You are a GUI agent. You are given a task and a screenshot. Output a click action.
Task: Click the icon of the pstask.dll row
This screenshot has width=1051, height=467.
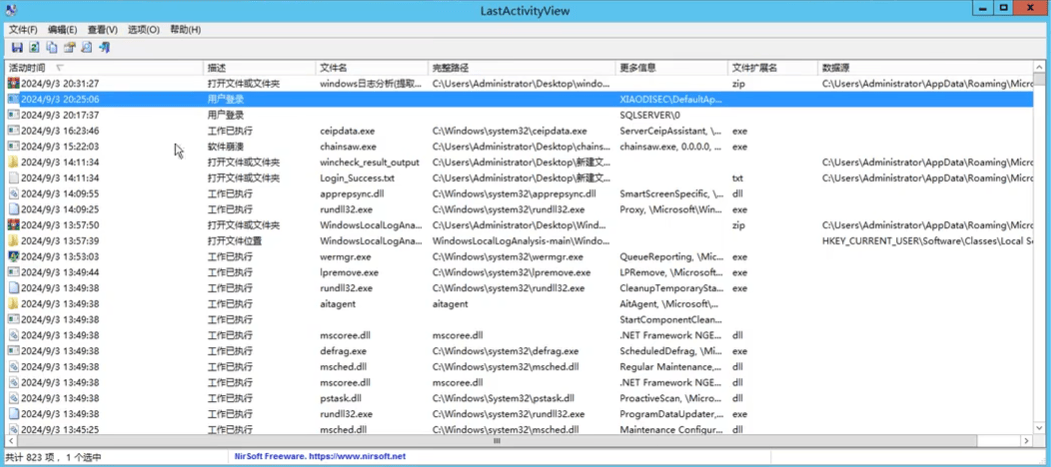[x=13, y=398]
